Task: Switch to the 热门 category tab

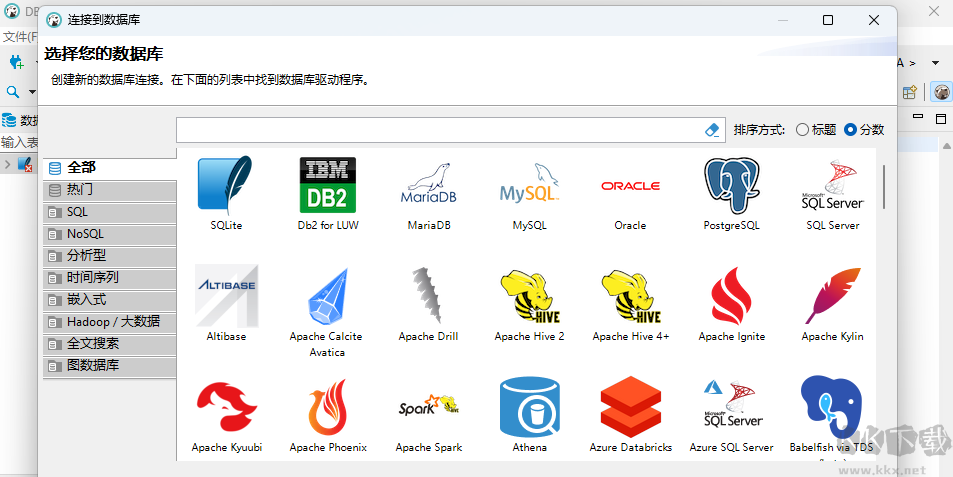Action: 110,190
